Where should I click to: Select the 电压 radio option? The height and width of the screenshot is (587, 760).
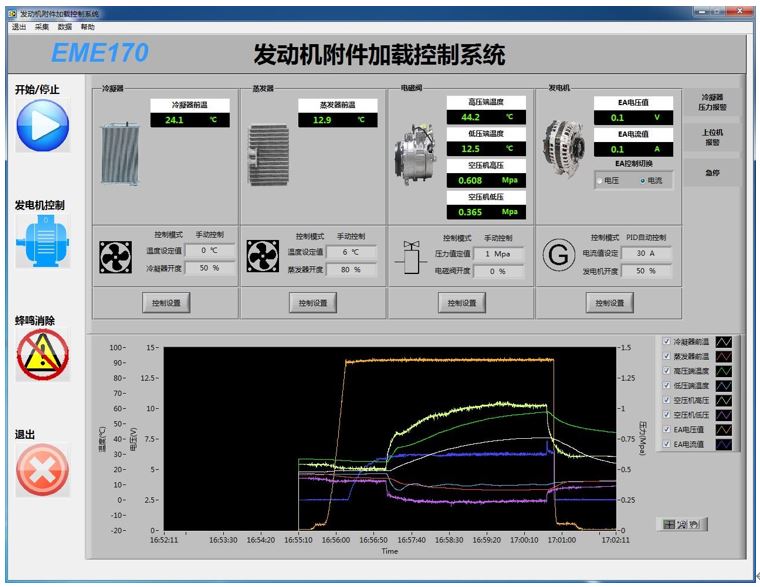coord(598,181)
